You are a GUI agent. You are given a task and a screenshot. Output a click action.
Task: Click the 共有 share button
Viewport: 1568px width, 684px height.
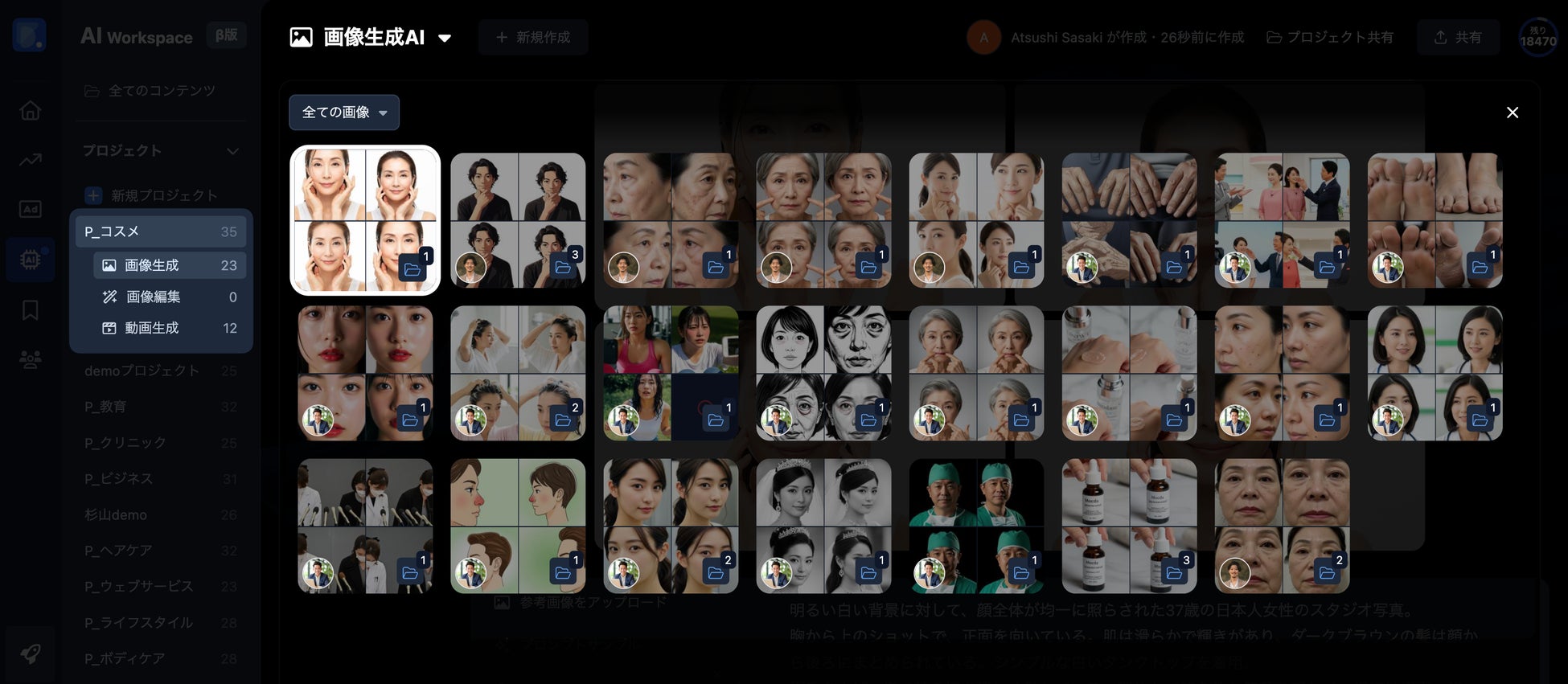[x=1458, y=37]
